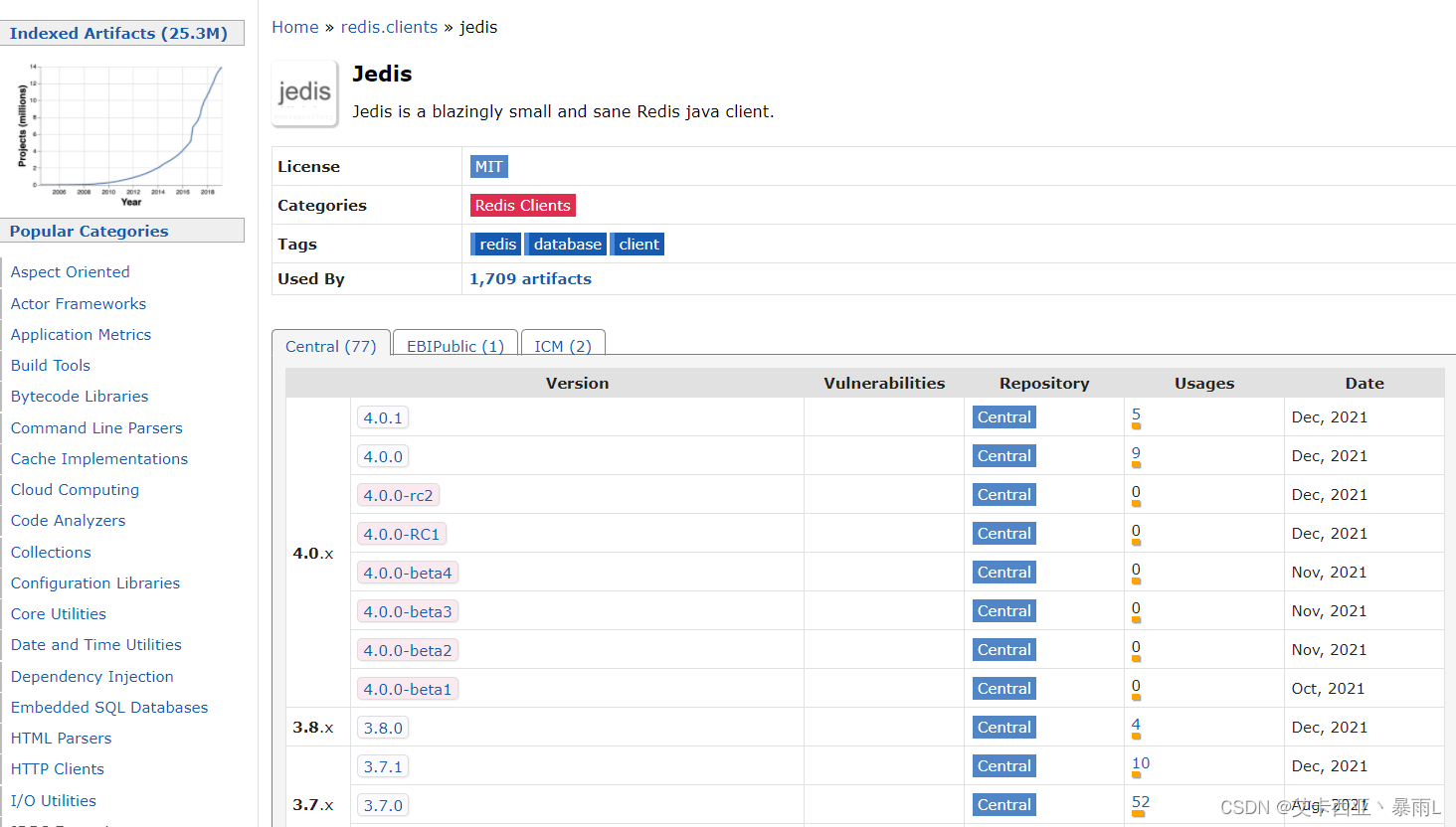Open Actor Frameworks category
The image size is (1456, 827).
(x=79, y=304)
